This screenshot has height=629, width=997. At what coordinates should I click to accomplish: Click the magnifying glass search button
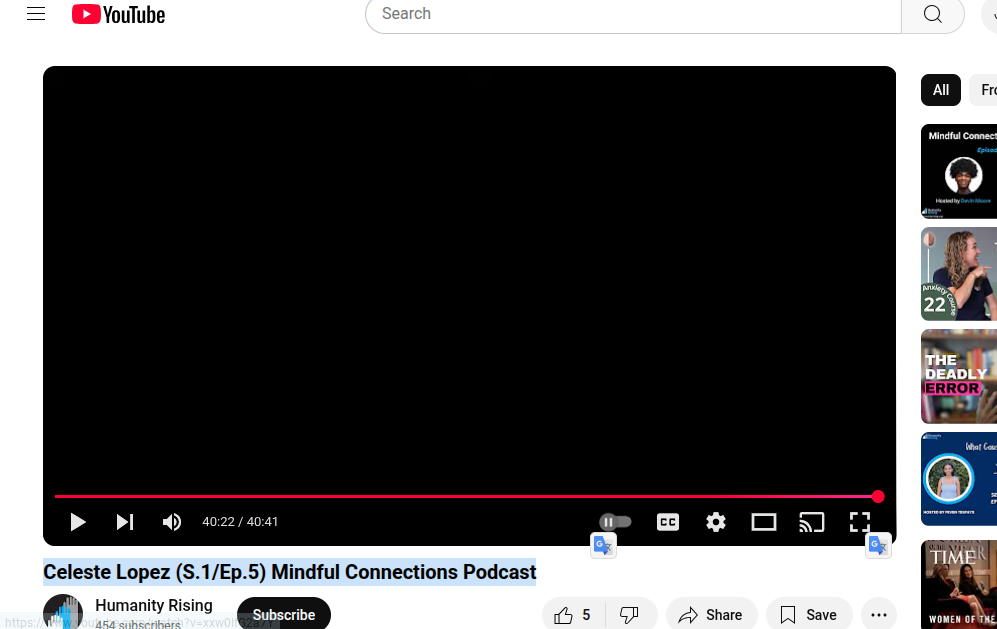pyautogui.click(x=933, y=14)
